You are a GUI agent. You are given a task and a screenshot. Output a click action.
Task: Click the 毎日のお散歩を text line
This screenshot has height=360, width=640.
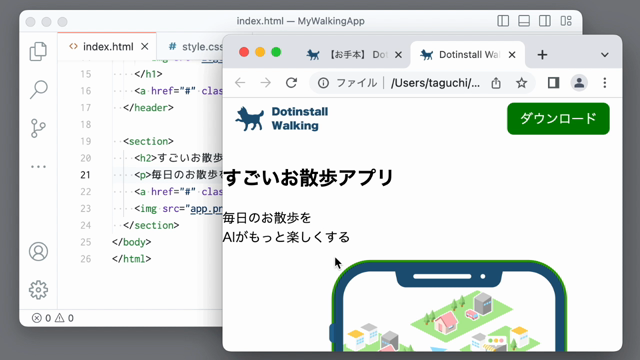point(267,218)
